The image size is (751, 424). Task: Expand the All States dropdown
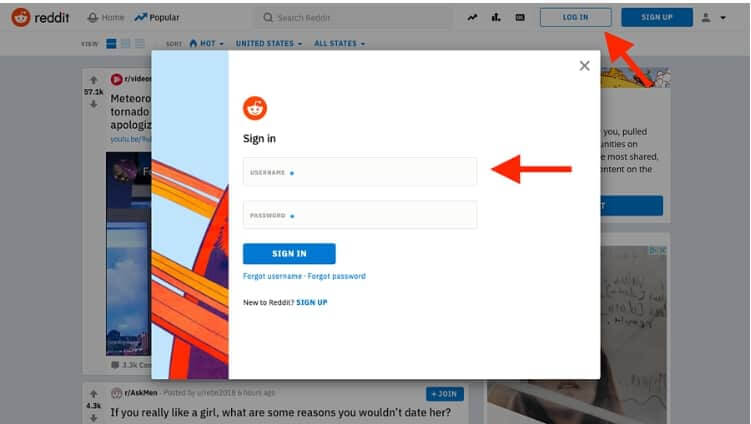339,44
